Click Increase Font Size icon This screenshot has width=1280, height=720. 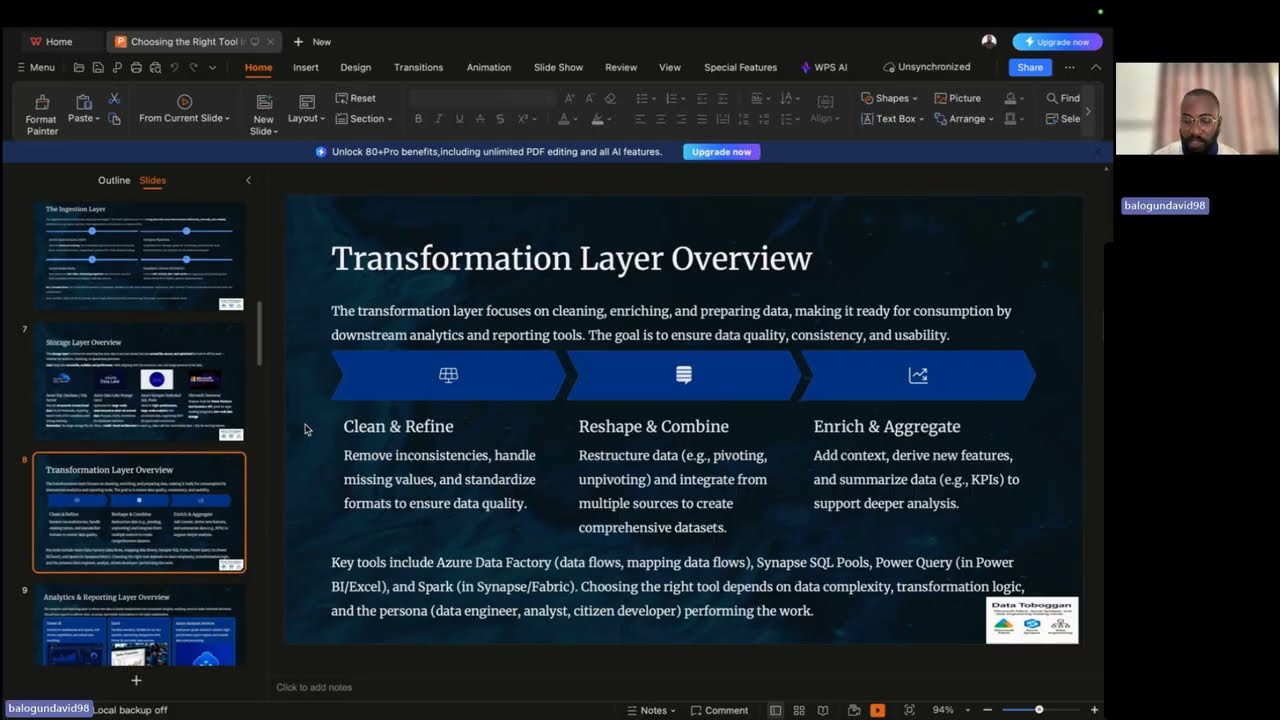click(x=569, y=98)
